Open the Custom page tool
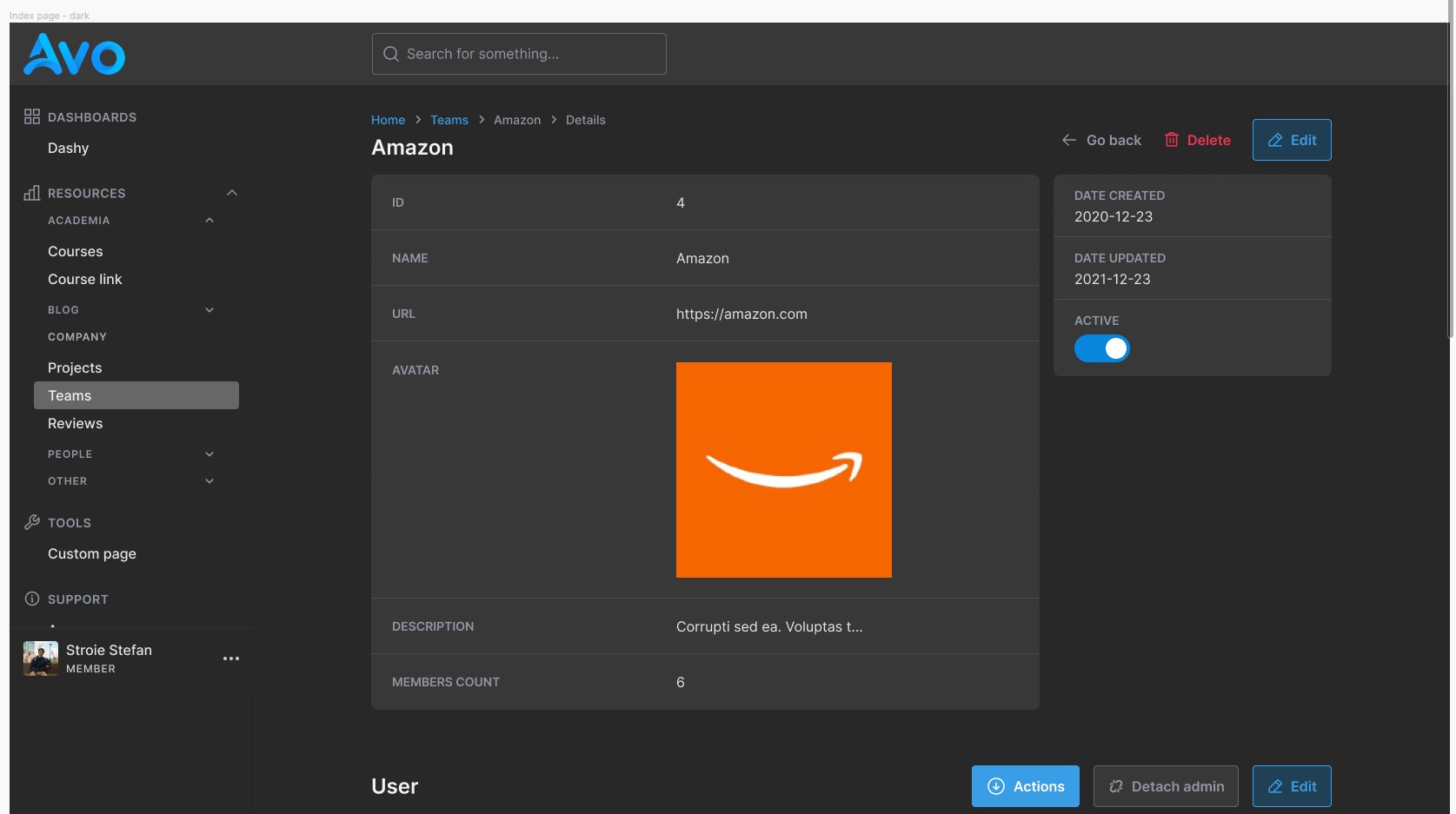 92,553
